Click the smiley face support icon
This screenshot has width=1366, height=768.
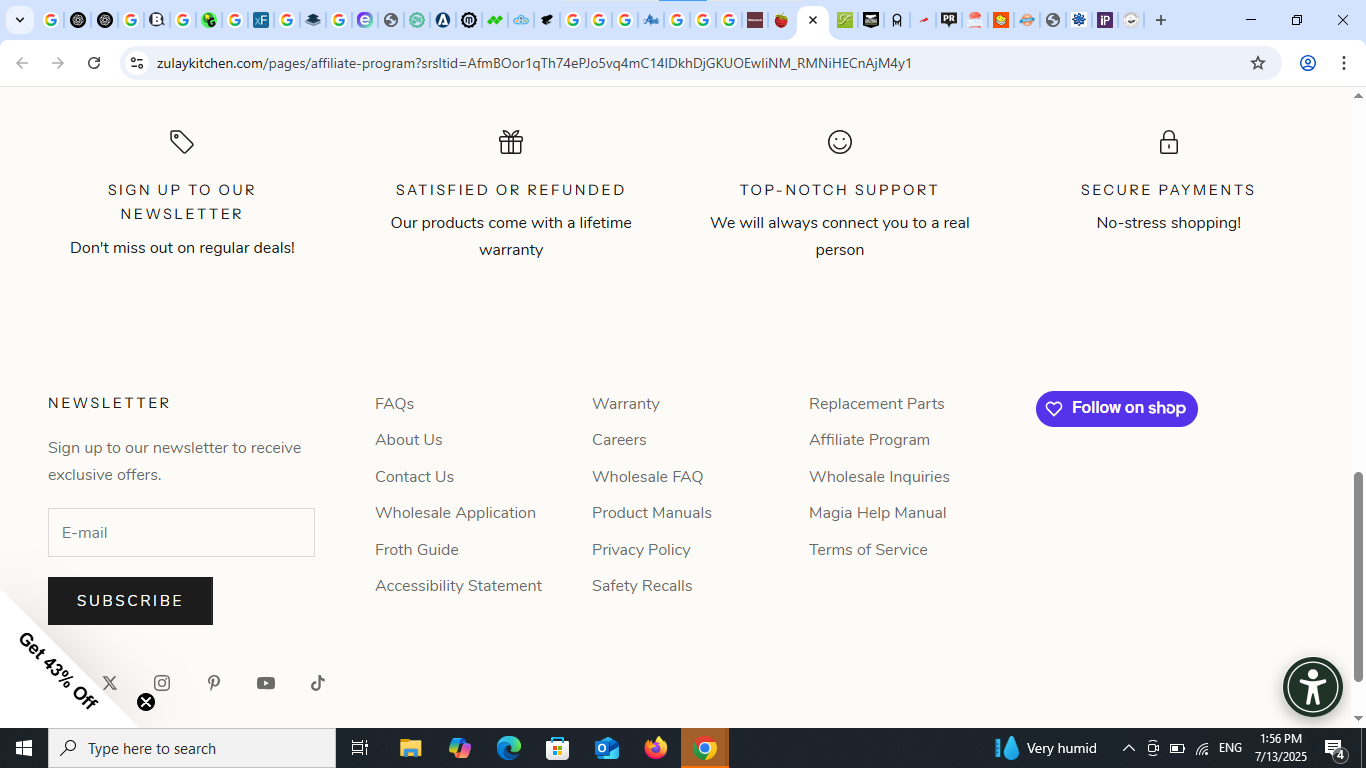[840, 142]
